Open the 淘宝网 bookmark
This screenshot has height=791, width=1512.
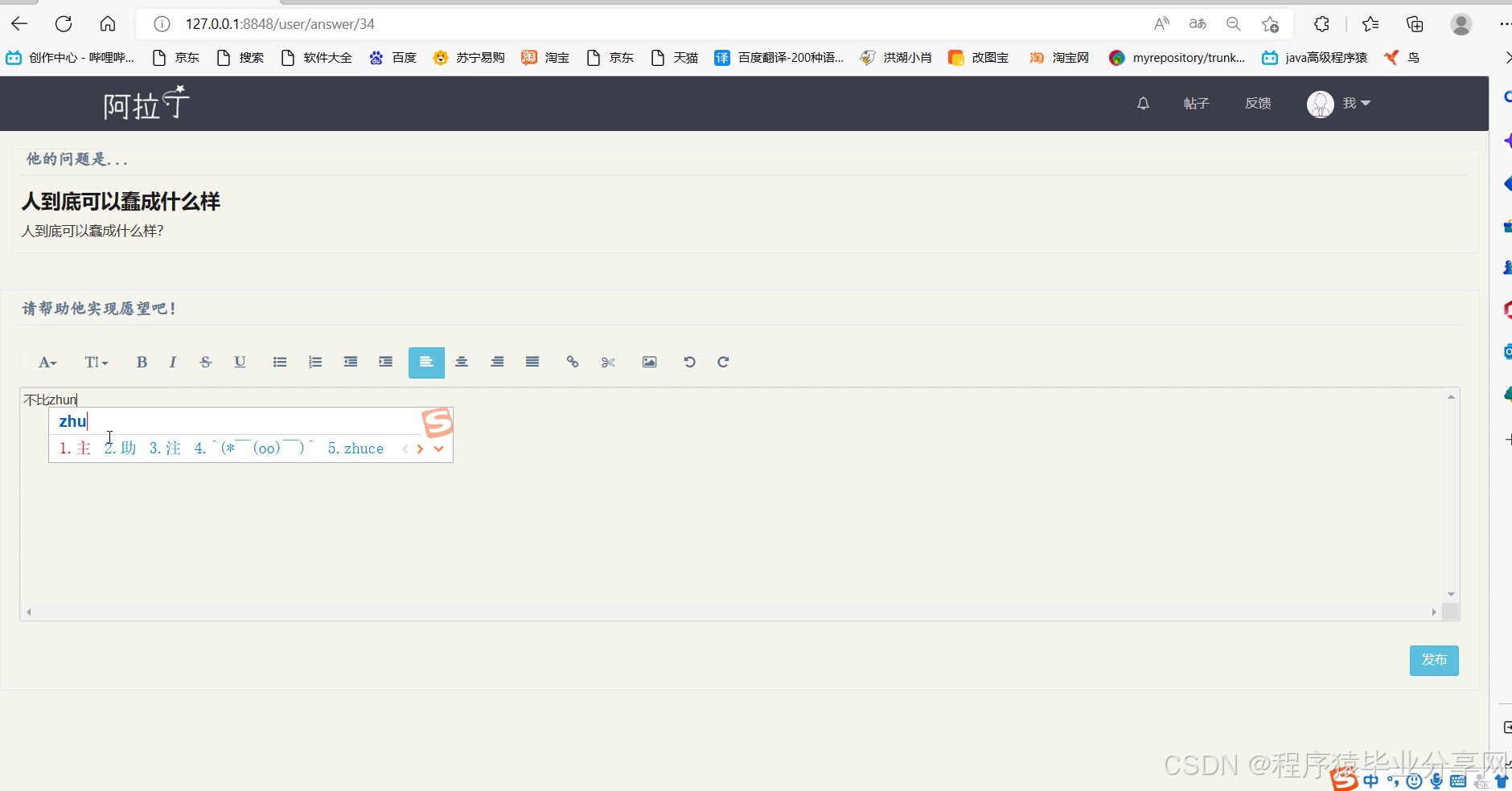click(1059, 58)
